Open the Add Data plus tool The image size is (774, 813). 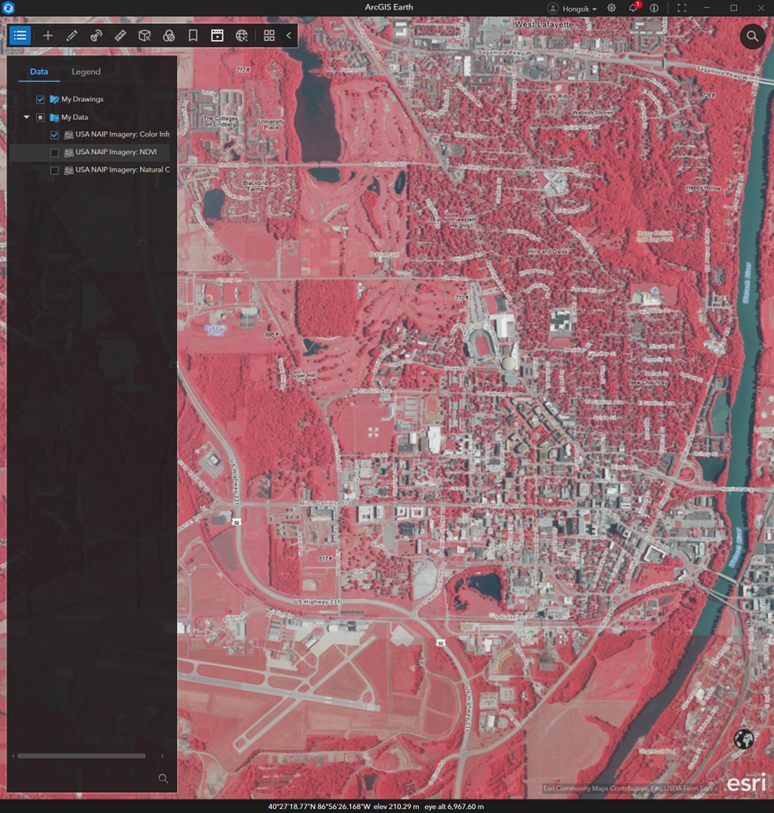[x=48, y=36]
